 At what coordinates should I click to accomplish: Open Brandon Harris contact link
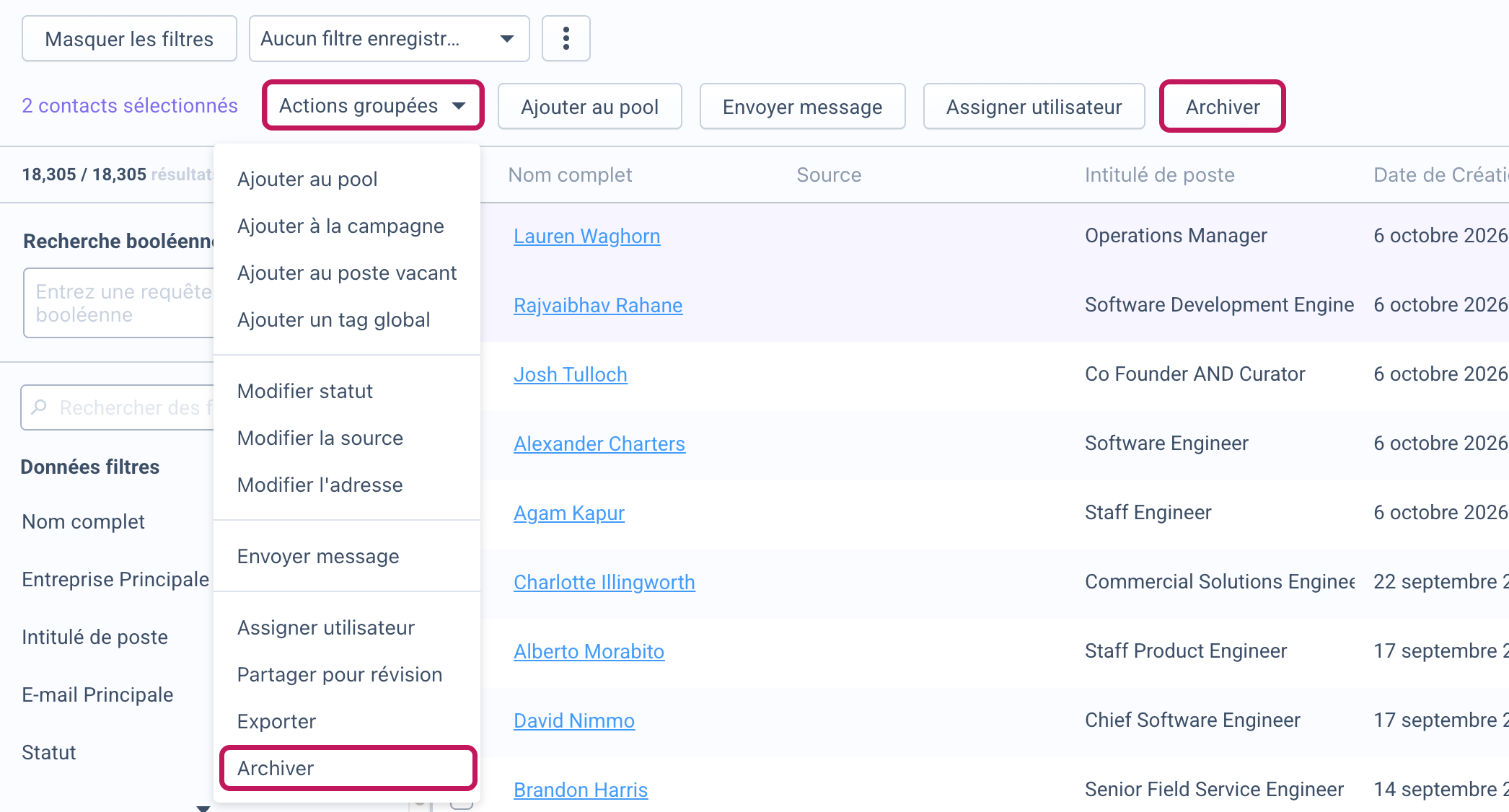pos(580,790)
